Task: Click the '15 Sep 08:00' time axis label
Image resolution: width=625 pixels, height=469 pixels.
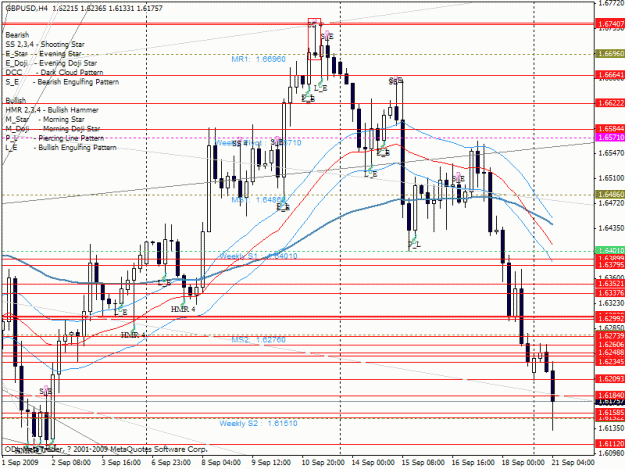Action: (423, 463)
